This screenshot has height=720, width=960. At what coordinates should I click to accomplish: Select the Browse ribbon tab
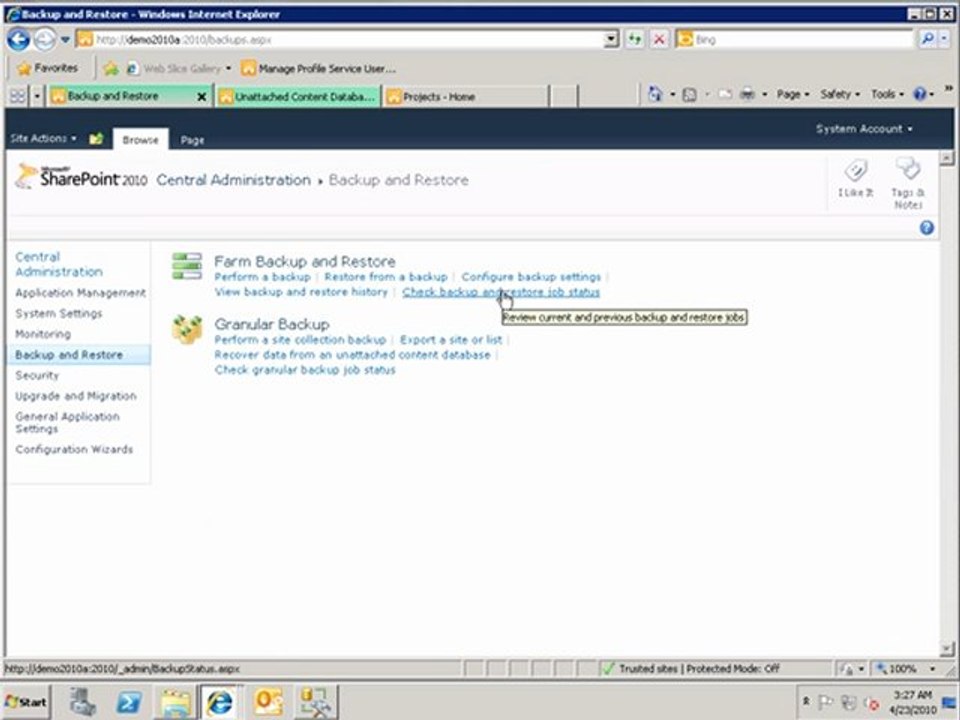(140, 140)
